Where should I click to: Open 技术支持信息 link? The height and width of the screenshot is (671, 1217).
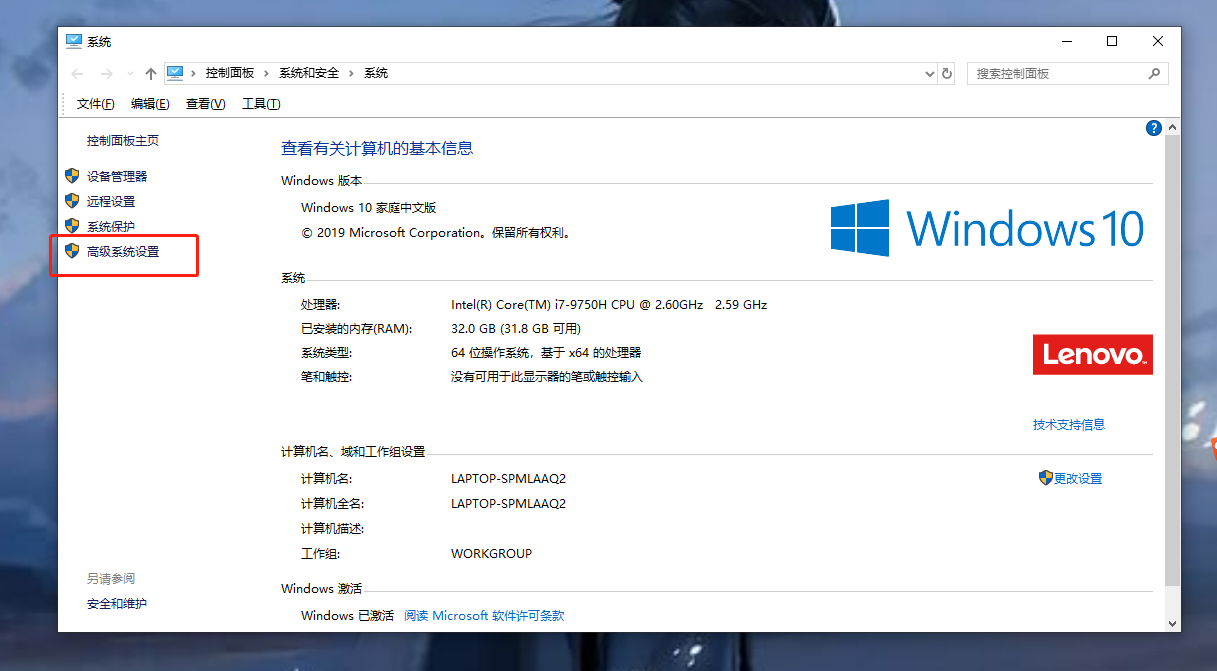1069,424
